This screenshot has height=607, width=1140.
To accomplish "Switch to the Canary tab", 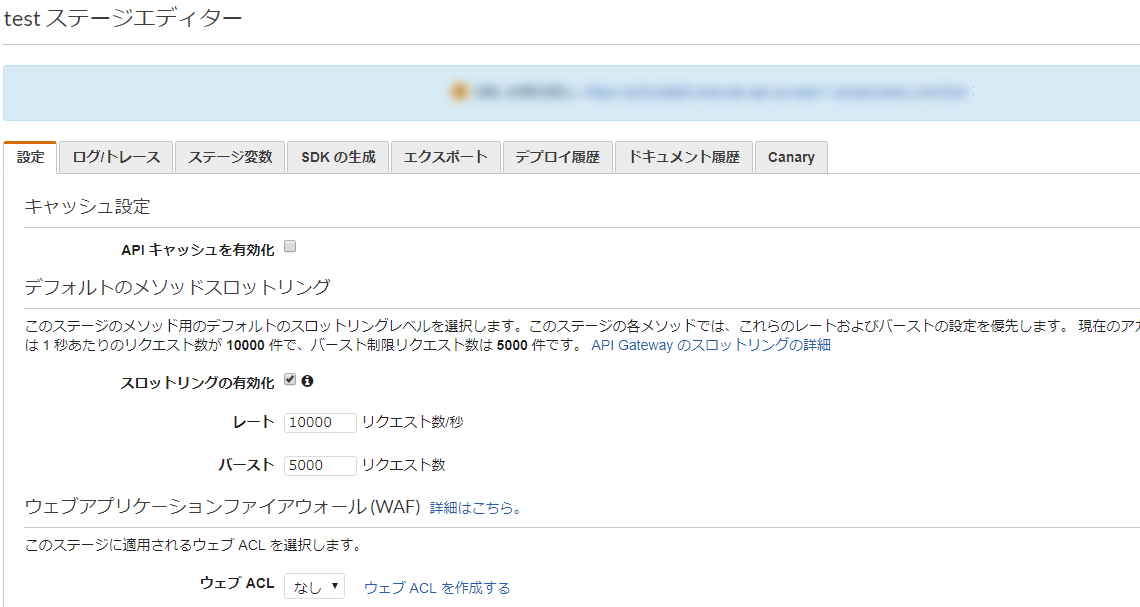I will pos(791,157).
